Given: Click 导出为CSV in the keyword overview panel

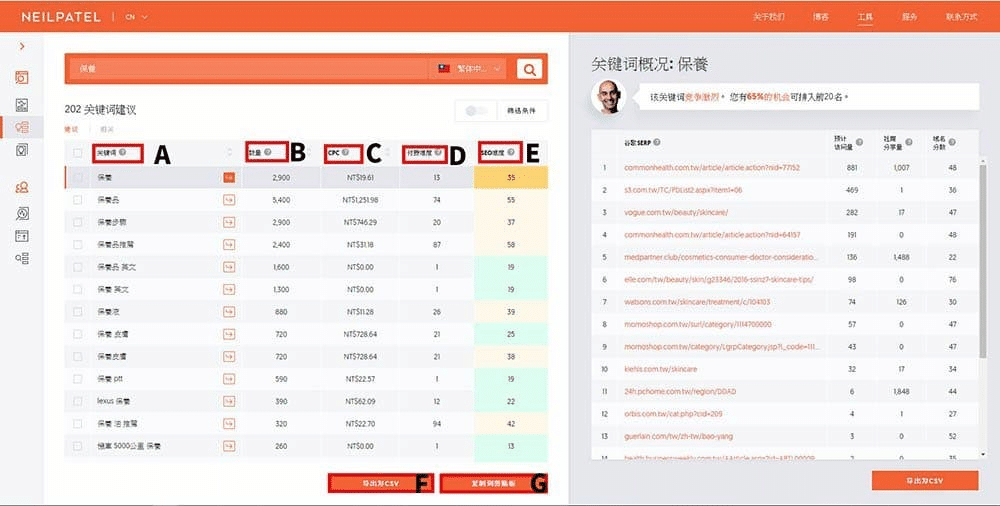Looking at the screenshot, I should [925, 480].
